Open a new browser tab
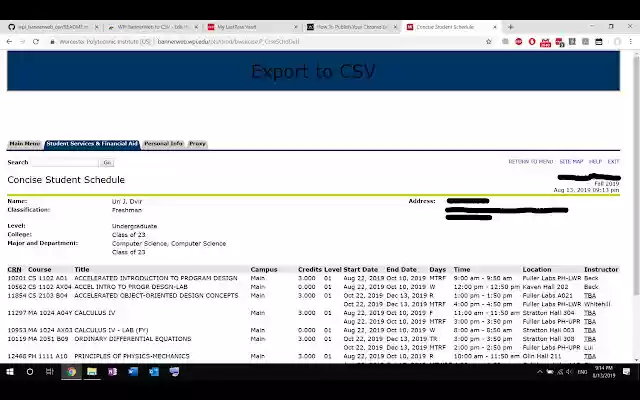 (510, 27)
